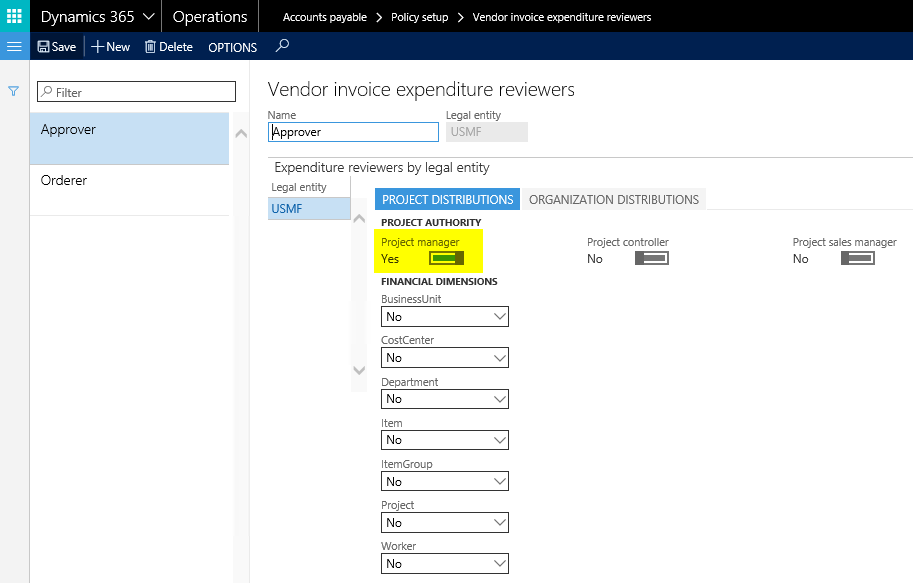Screen dimensions: 913x583
Task: Click the Save disk icon
Action: click(44, 47)
